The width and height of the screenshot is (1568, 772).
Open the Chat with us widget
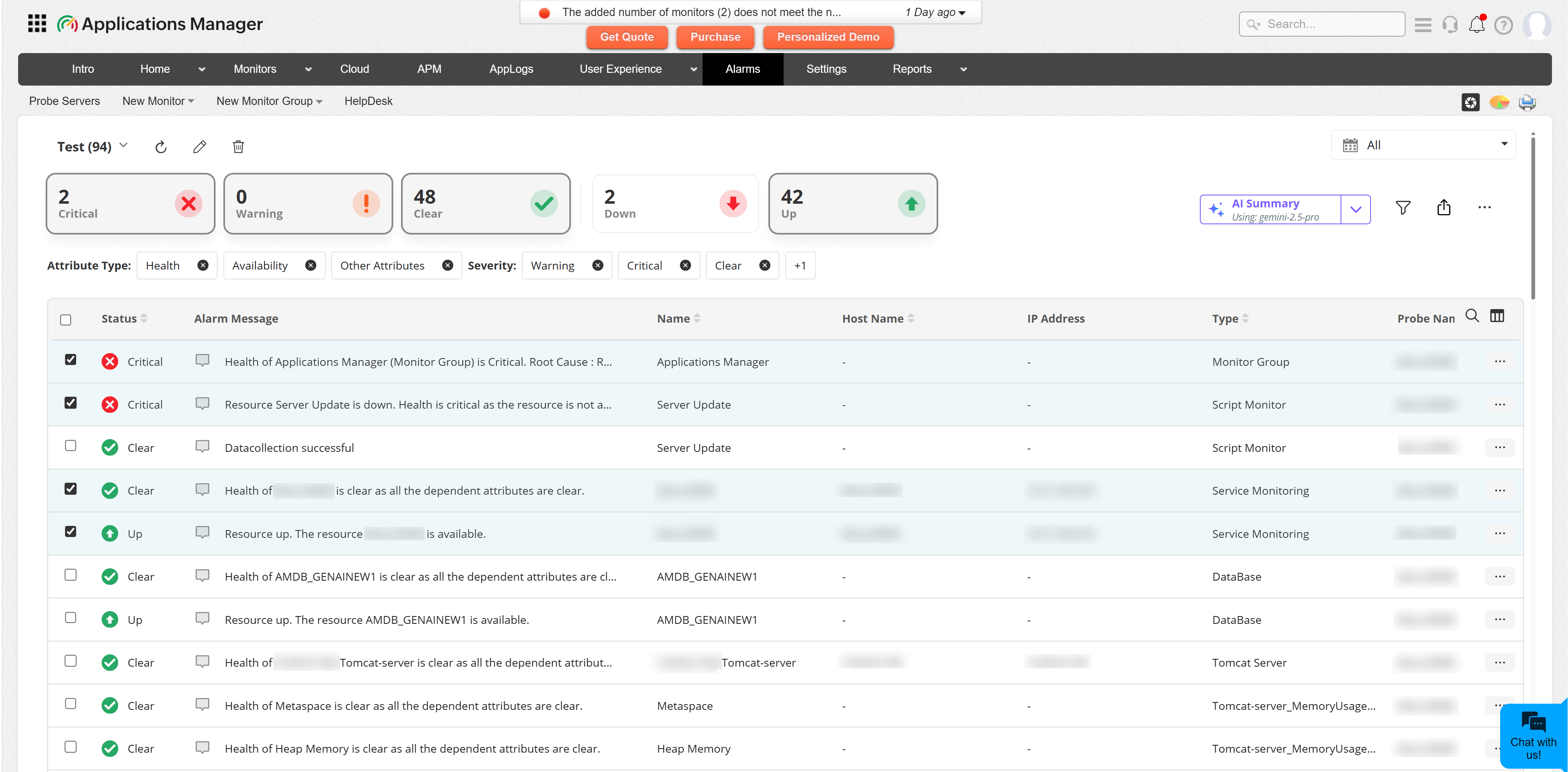pos(1533,735)
